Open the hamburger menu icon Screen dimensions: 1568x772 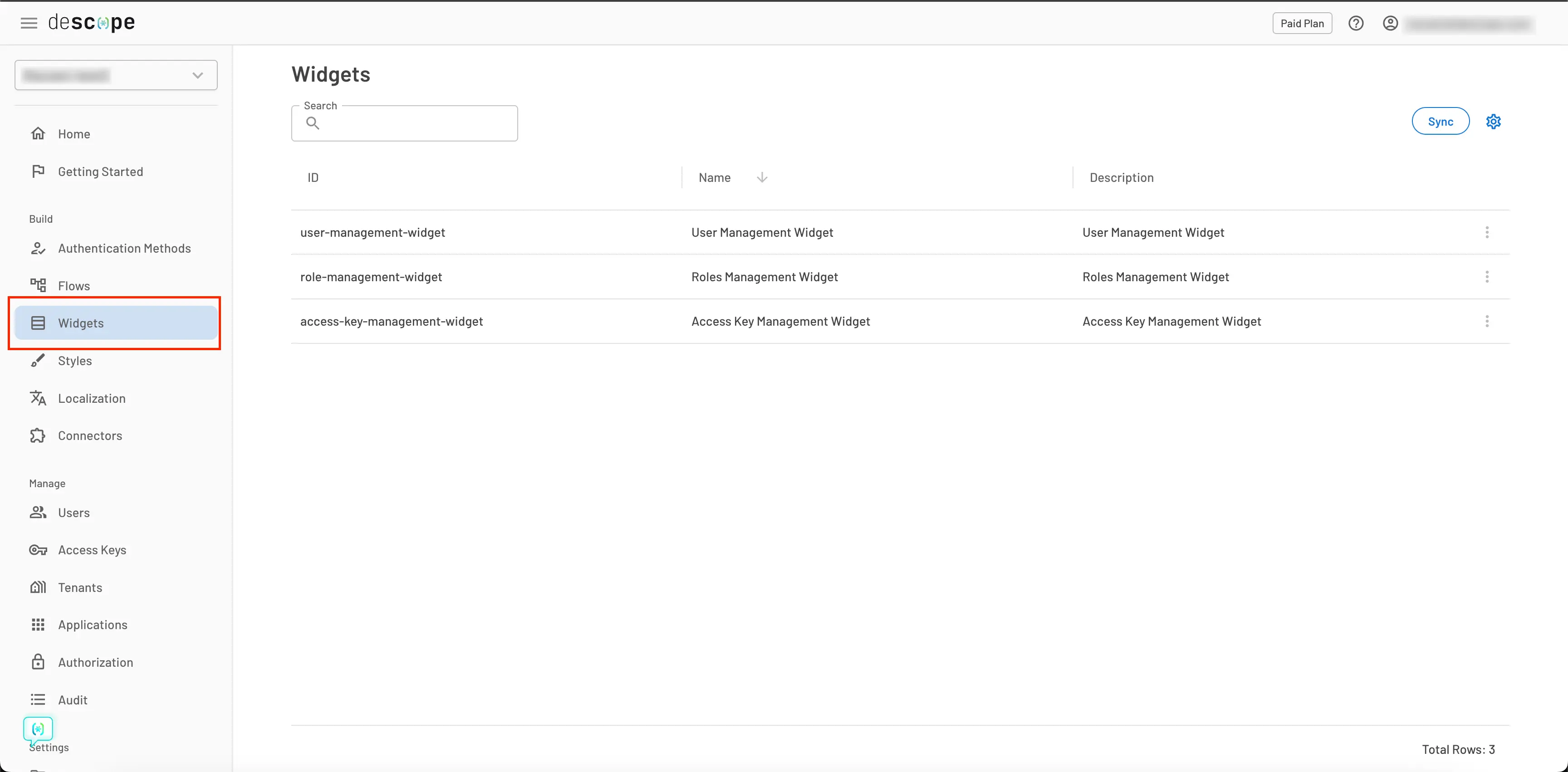[29, 23]
